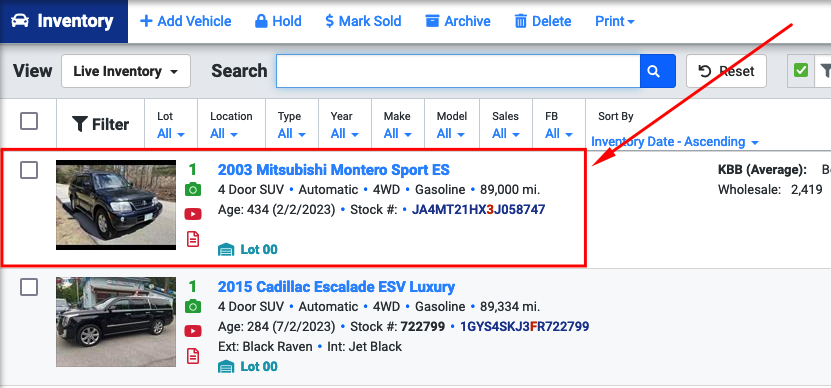Click inside the Search input field
831x388 pixels.
(x=458, y=71)
